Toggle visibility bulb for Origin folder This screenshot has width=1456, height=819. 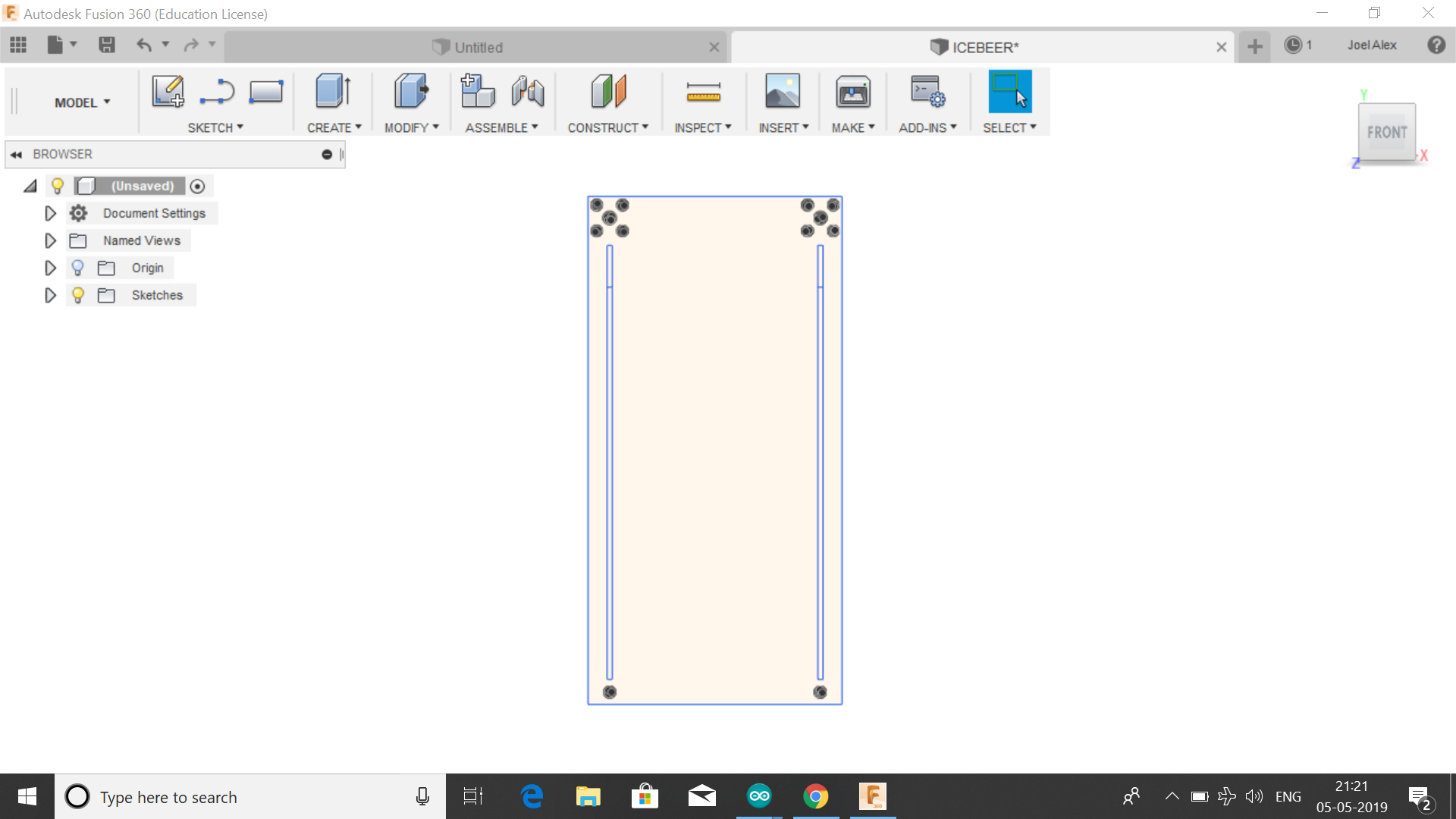[x=77, y=268]
